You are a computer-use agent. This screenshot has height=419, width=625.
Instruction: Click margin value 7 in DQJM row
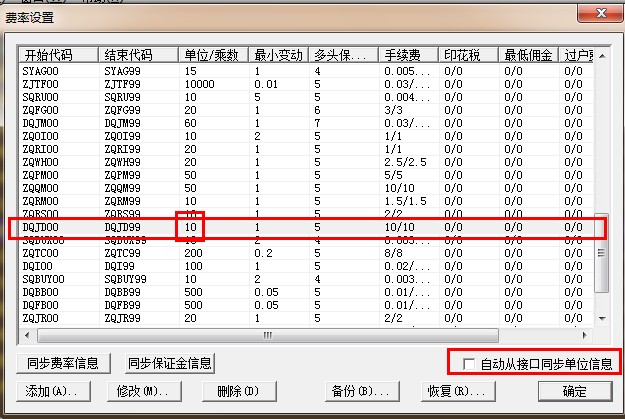[x=317, y=123]
